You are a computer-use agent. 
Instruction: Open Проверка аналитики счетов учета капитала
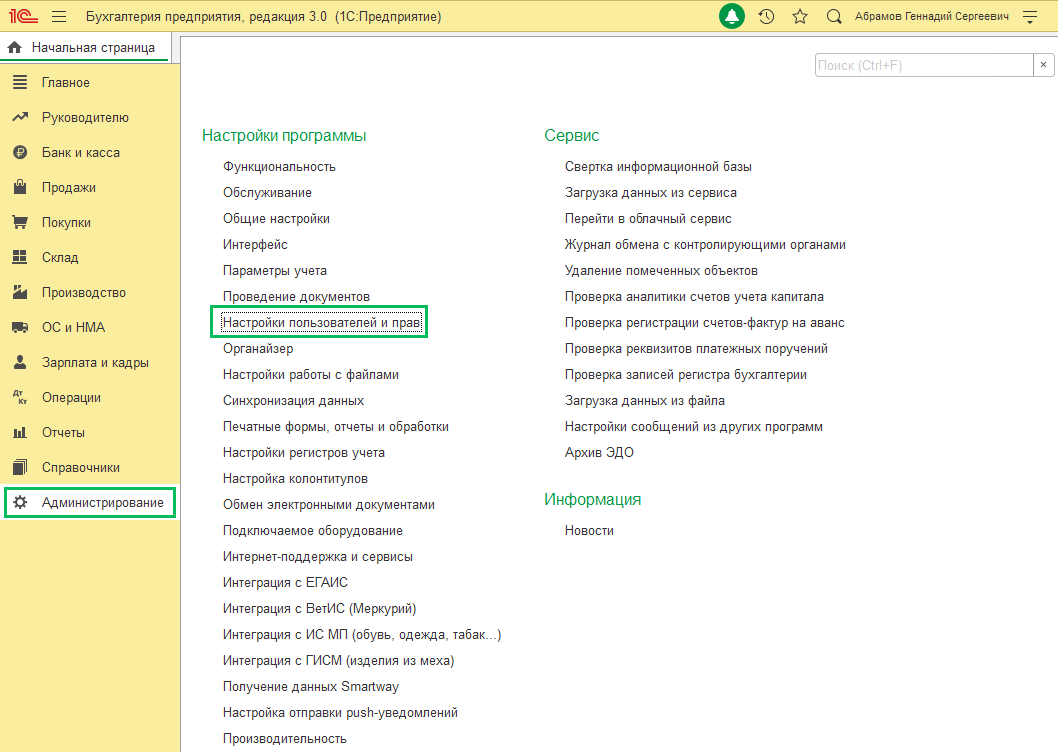pos(694,296)
